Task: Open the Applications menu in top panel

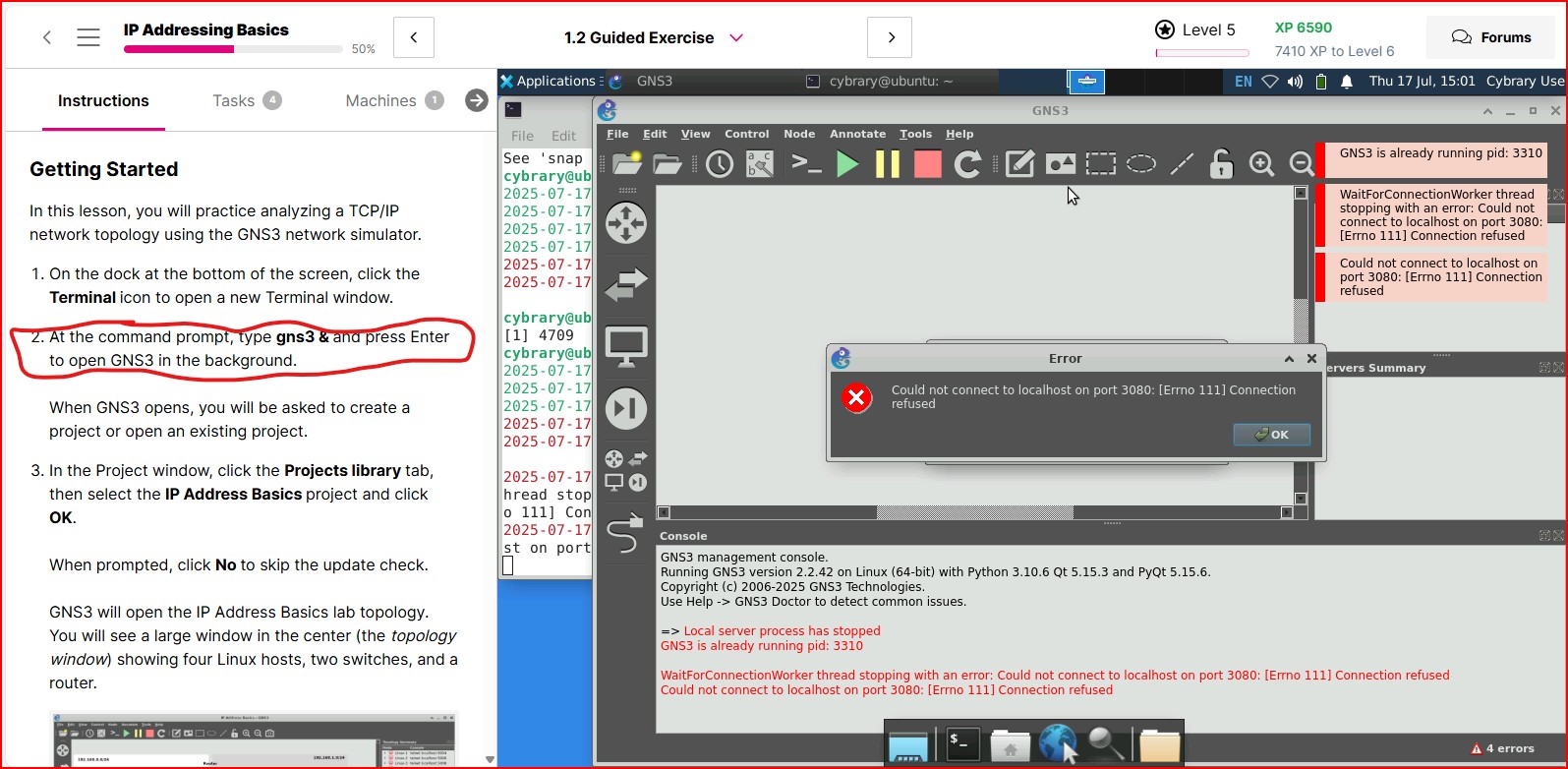Action: (549, 82)
